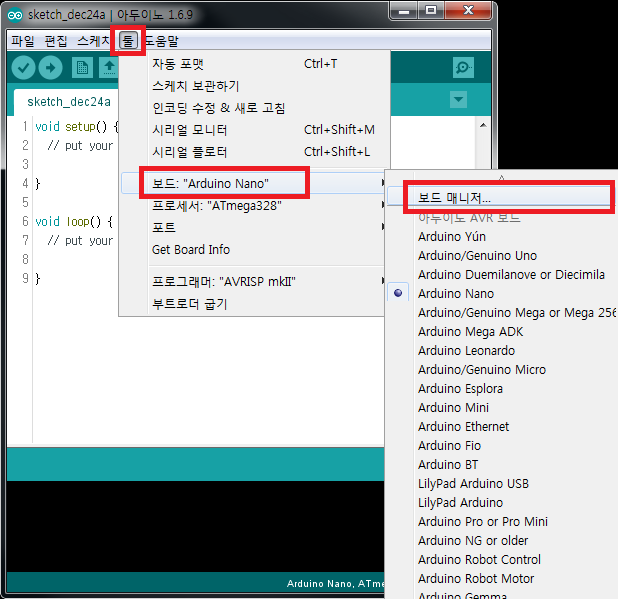Image resolution: width=618 pixels, height=599 pixels.
Task: Select Arduino Fio board
Action: point(449,445)
